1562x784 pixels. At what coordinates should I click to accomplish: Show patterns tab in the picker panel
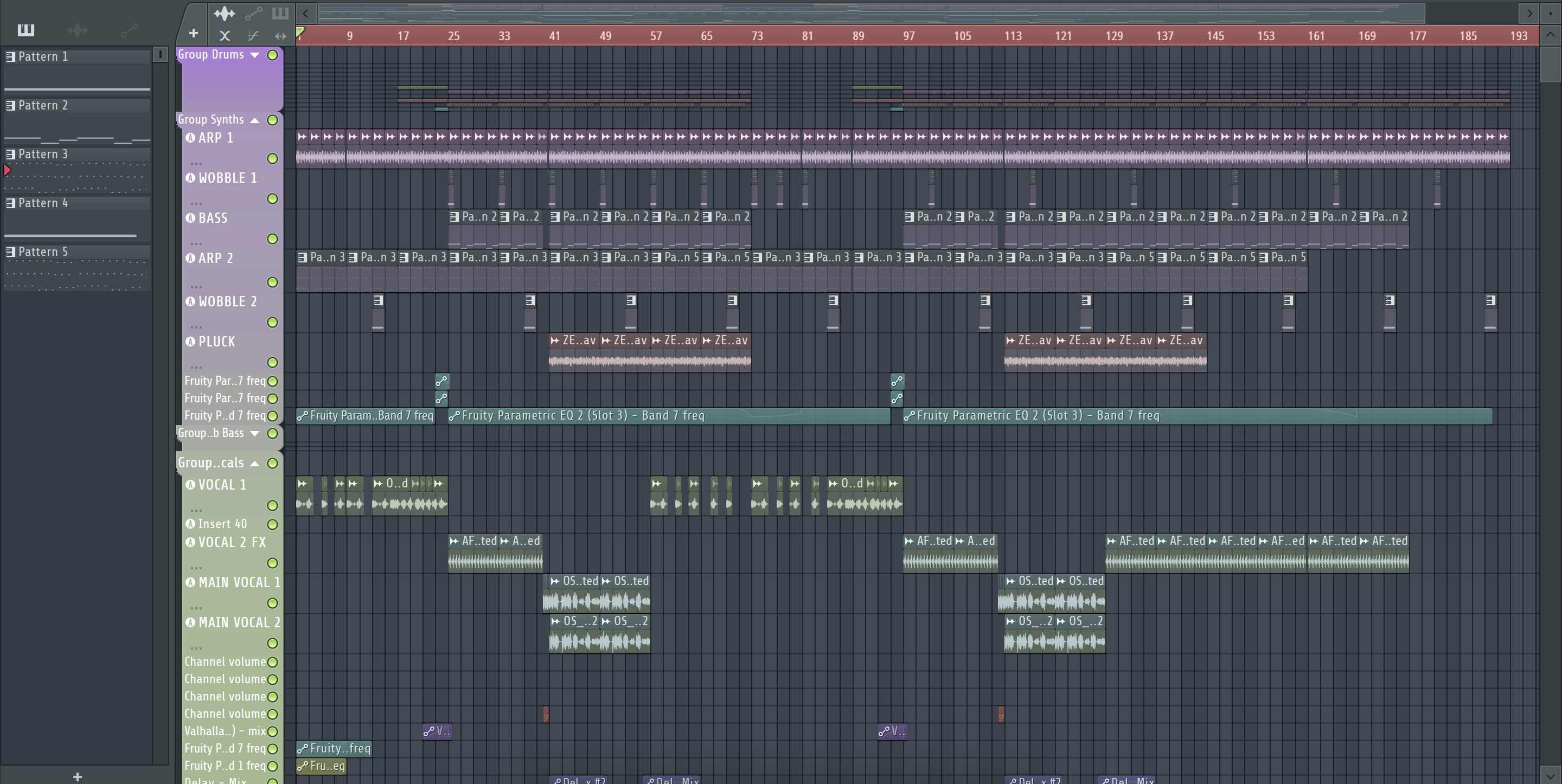click(x=26, y=30)
